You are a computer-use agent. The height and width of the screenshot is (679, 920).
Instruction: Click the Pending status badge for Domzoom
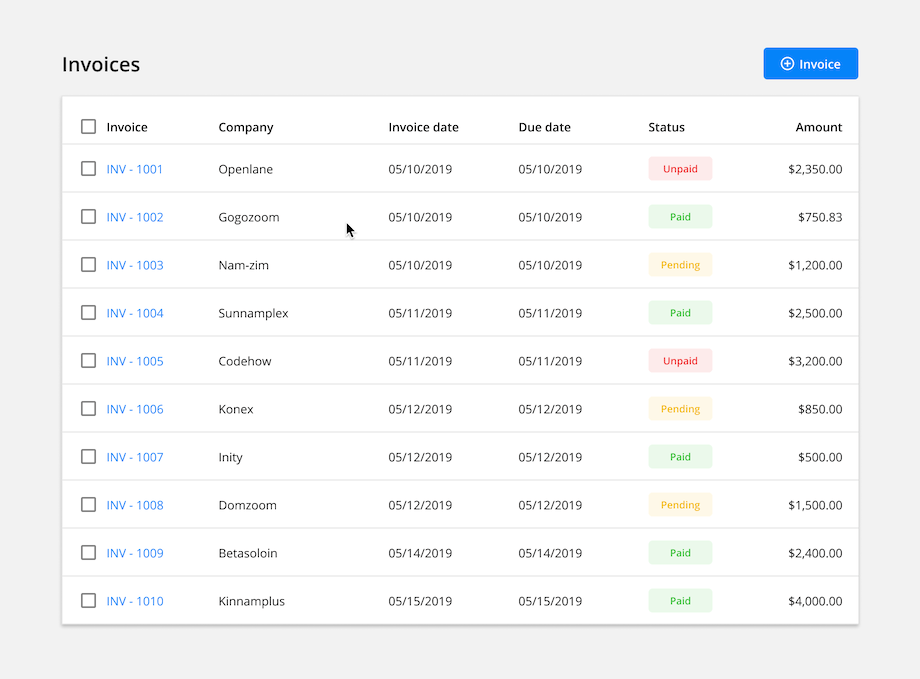pos(680,504)
